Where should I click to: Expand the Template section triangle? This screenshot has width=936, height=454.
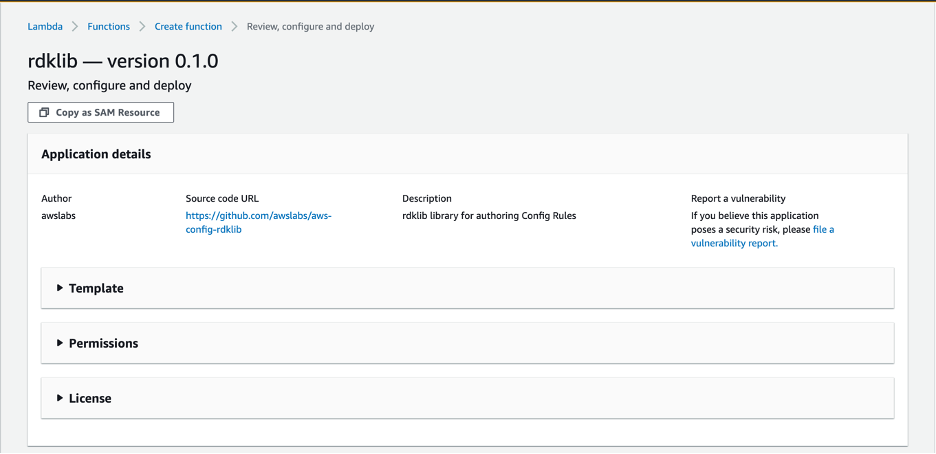60,288
